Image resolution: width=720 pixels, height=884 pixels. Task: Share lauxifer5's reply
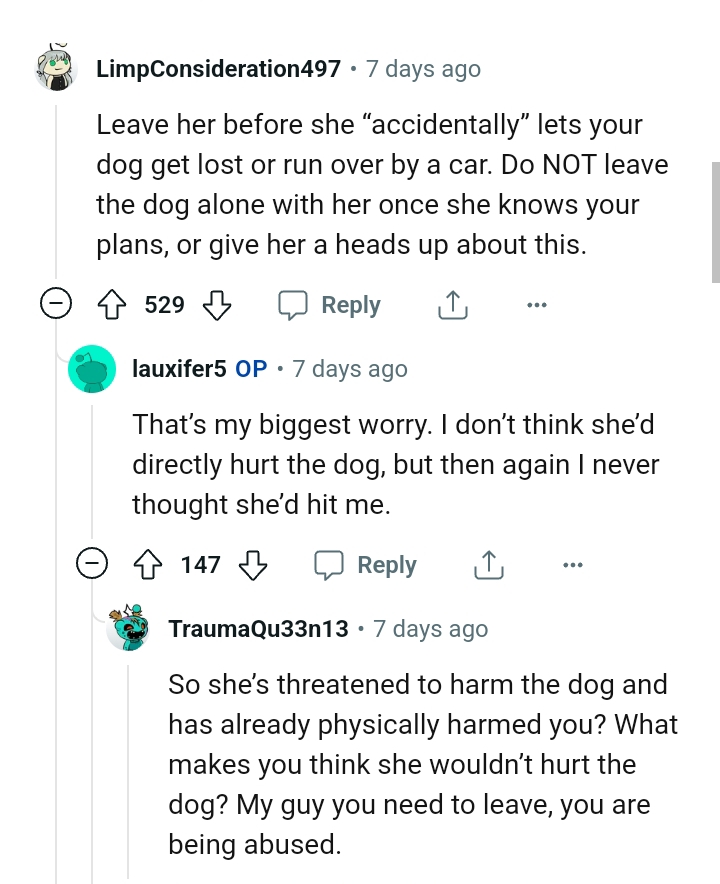(488, 564)
